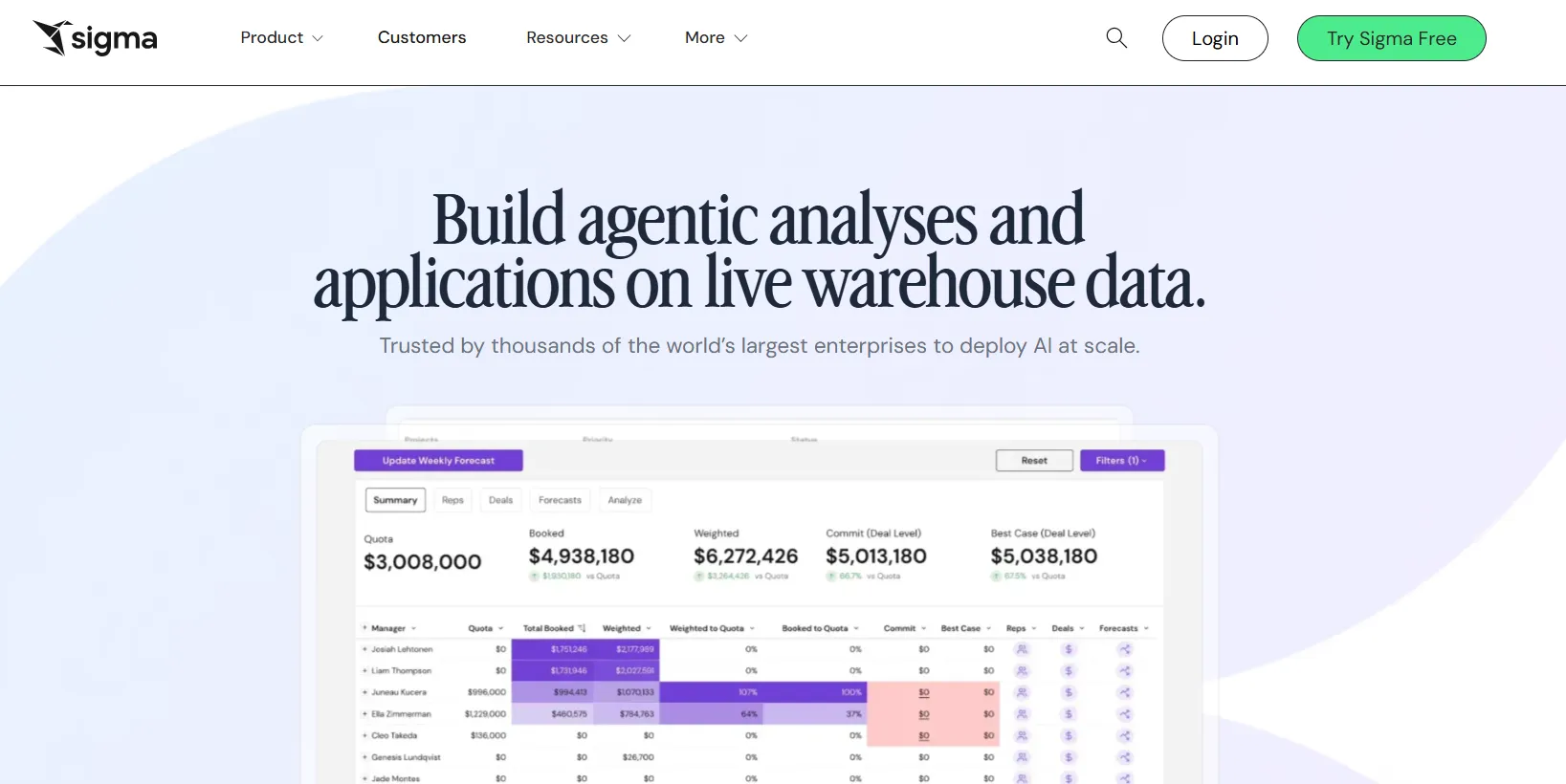Expand the Josiah Lehtonen manager row
The height and width of the screenshot is (784, 1566).
[365, 649]
